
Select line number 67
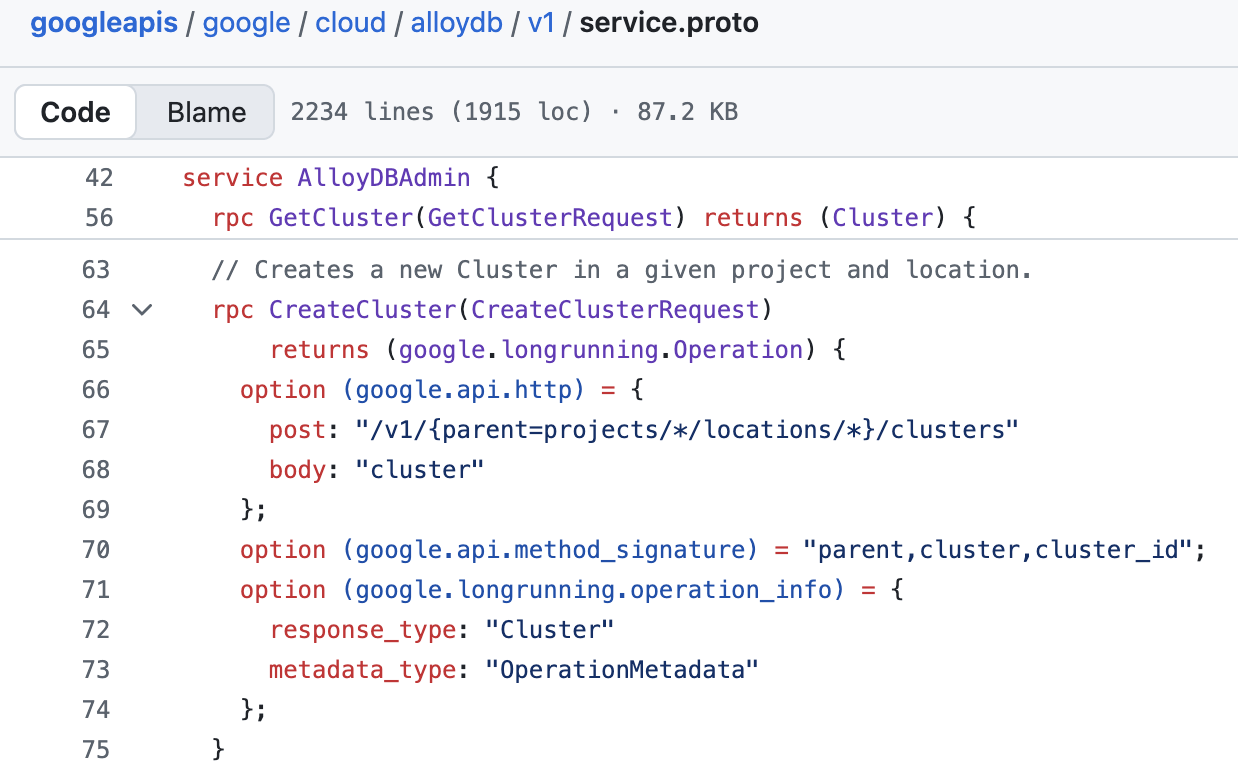point(96,430)
